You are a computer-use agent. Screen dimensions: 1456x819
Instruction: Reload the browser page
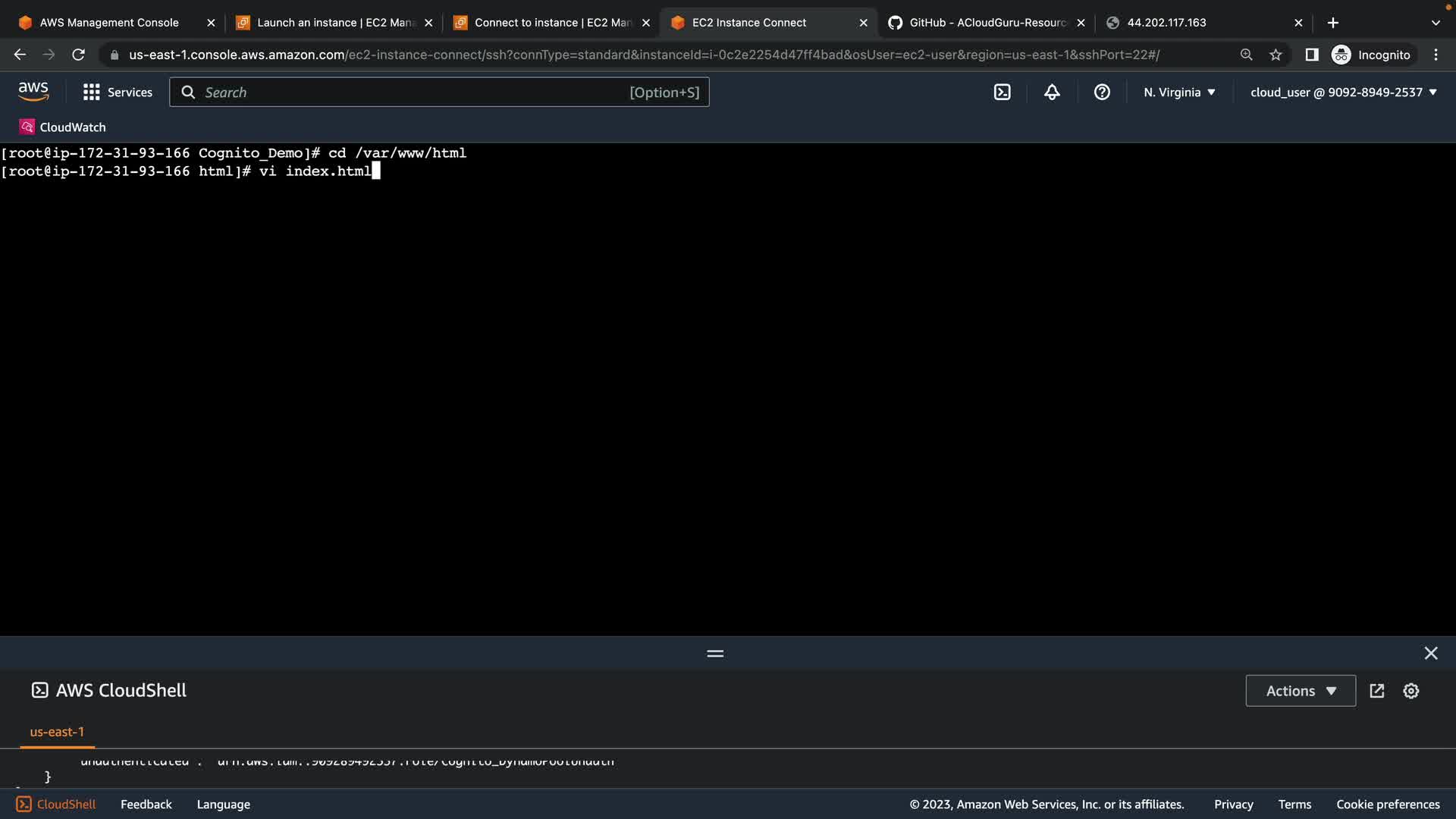pyautogui.click(x=78, y=55)
